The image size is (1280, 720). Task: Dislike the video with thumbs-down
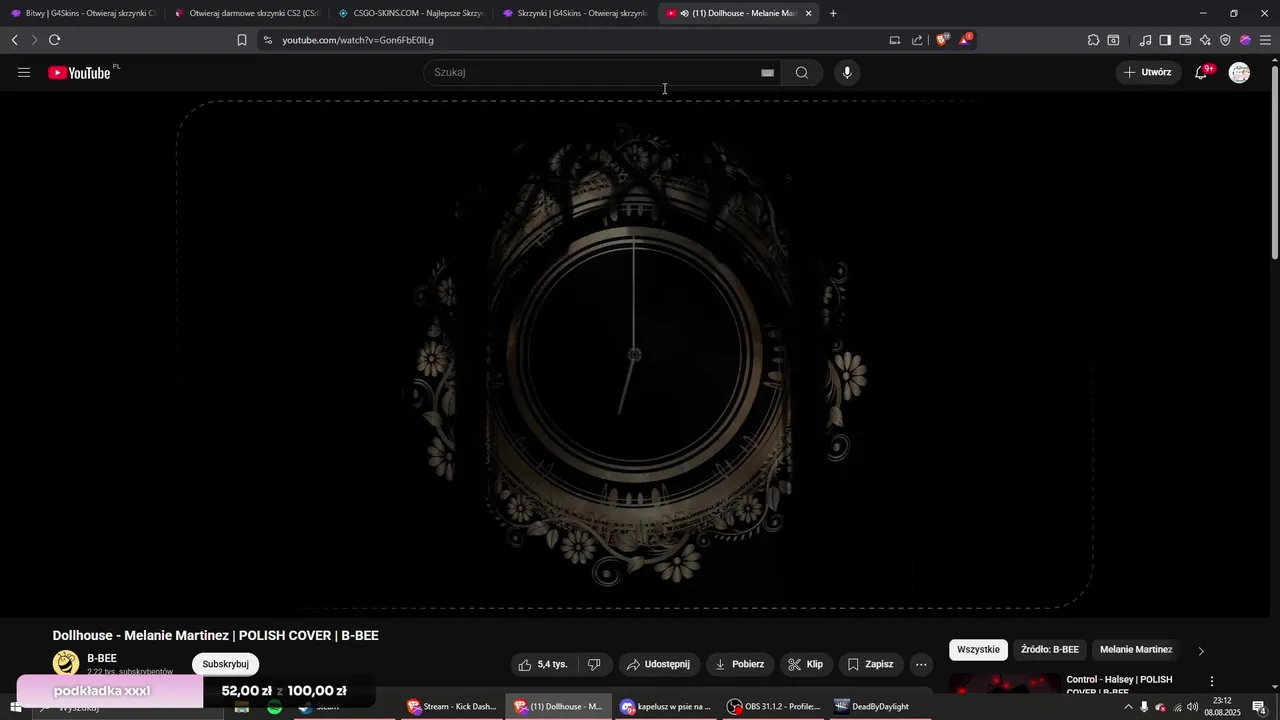pos(594,664)
